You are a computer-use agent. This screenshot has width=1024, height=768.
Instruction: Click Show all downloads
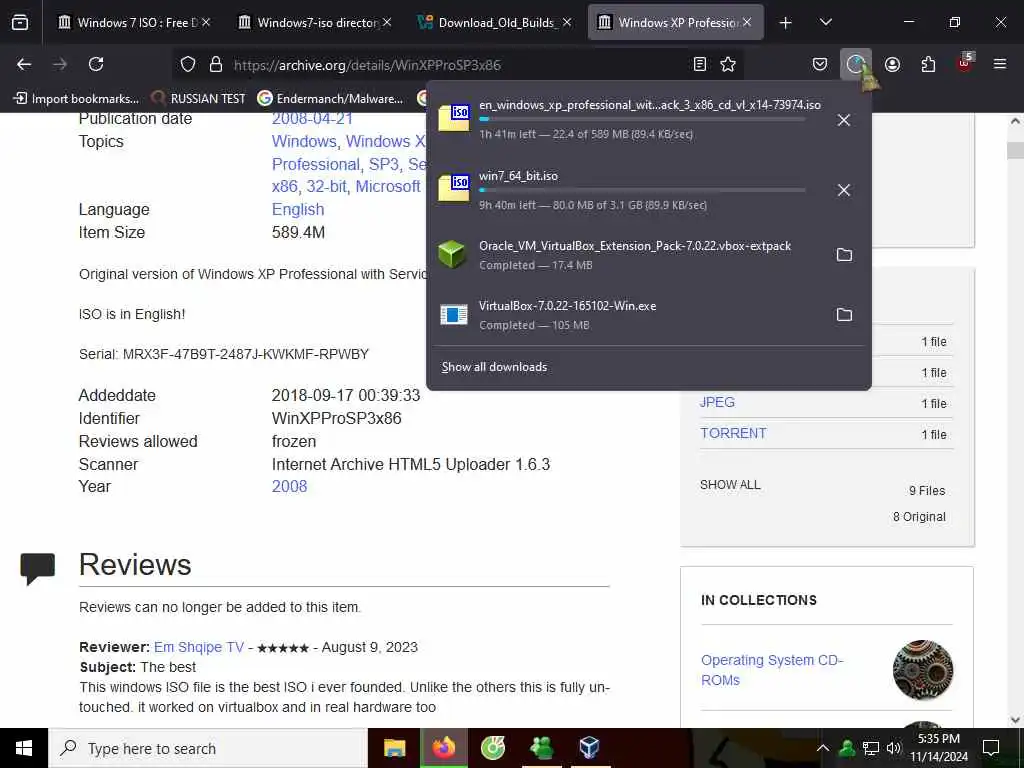(494, 367)
